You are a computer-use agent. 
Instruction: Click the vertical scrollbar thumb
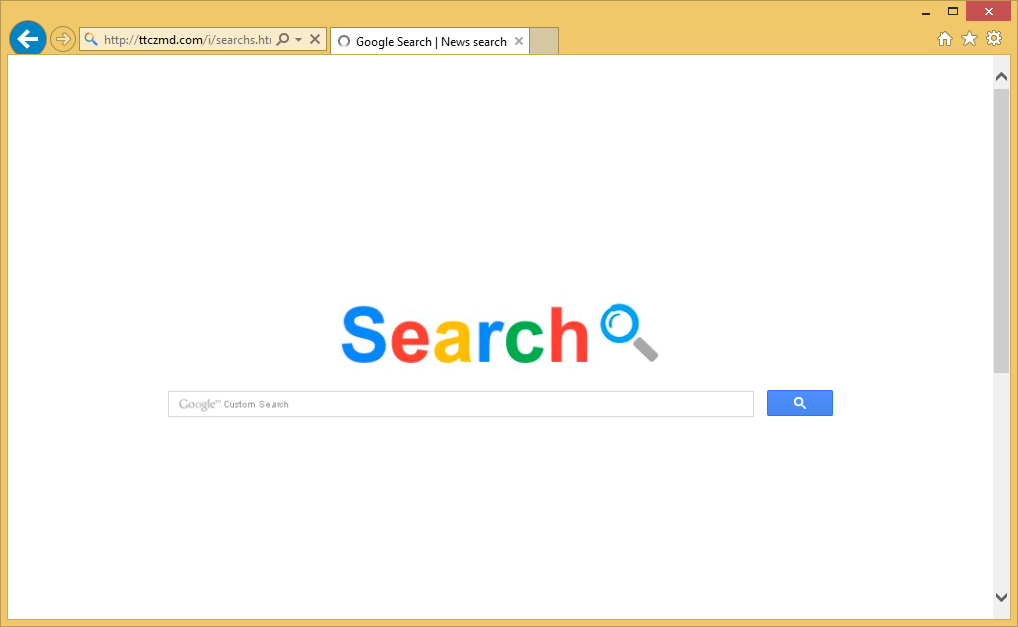pyautogui.click(x=1001, y=230)
